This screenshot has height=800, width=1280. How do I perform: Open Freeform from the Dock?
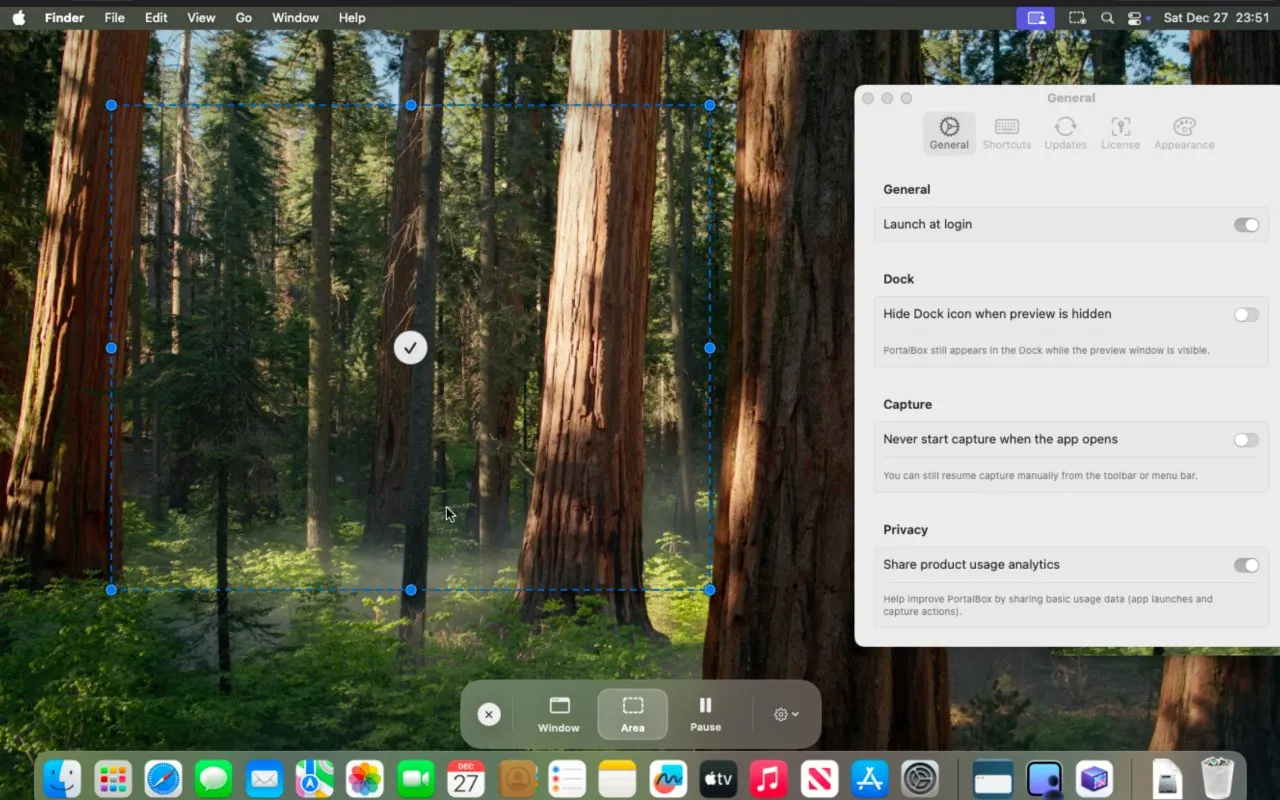click(668, 778)
